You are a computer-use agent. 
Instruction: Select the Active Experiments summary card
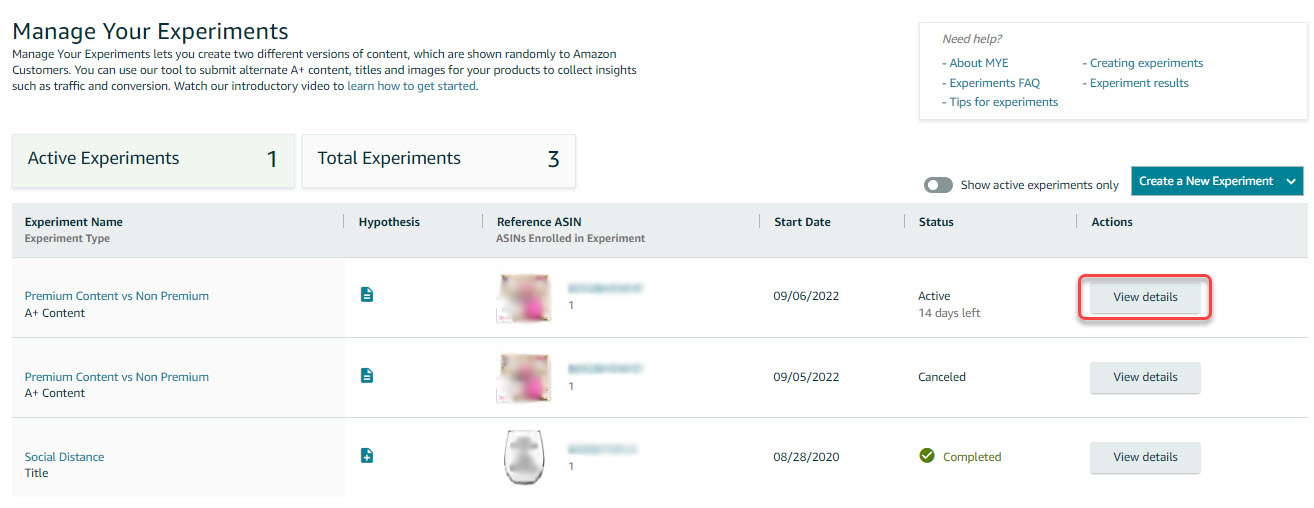(153, 160)
